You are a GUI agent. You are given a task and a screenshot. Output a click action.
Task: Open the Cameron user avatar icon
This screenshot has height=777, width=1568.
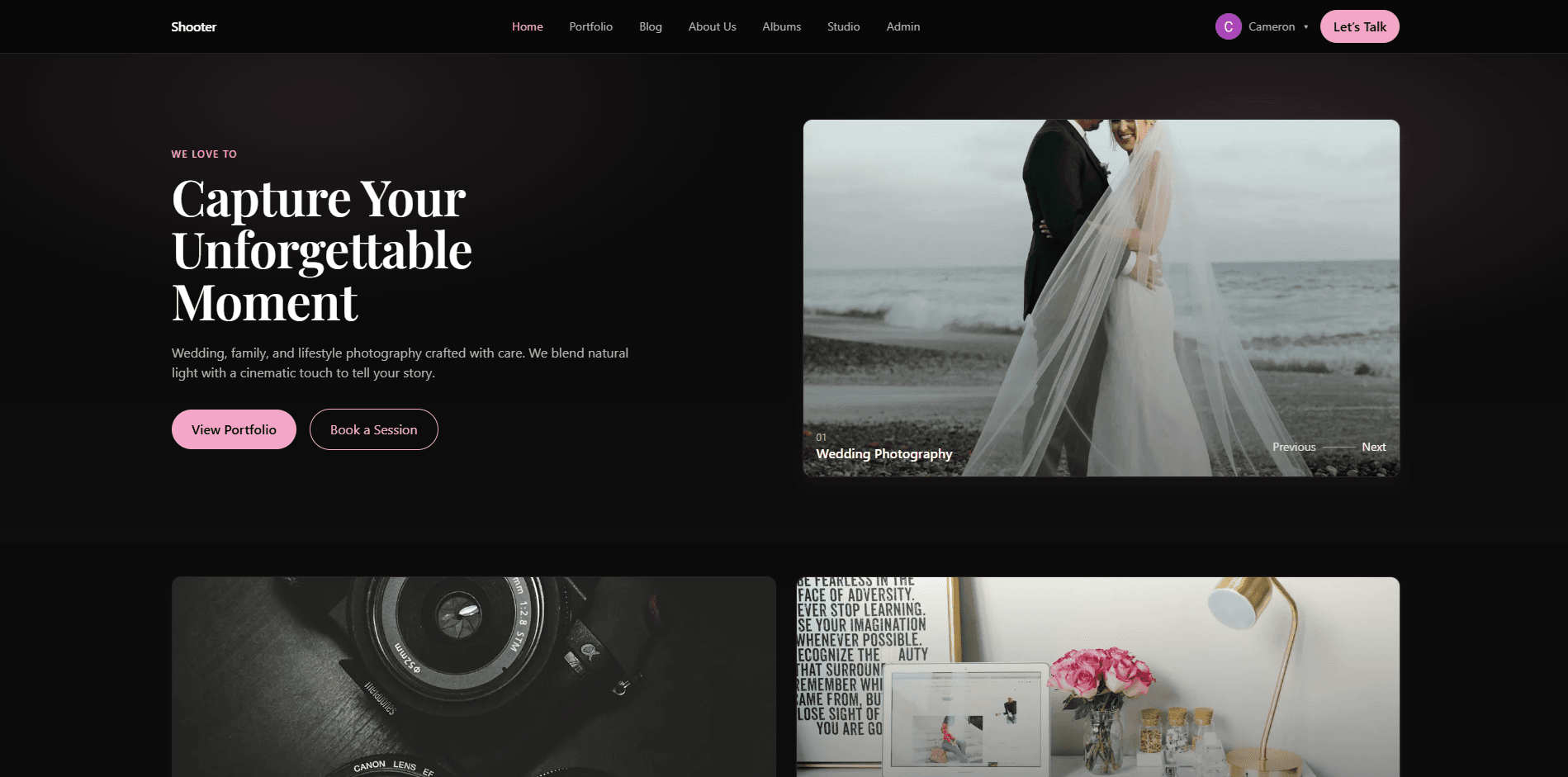(x=1228, y=26)
